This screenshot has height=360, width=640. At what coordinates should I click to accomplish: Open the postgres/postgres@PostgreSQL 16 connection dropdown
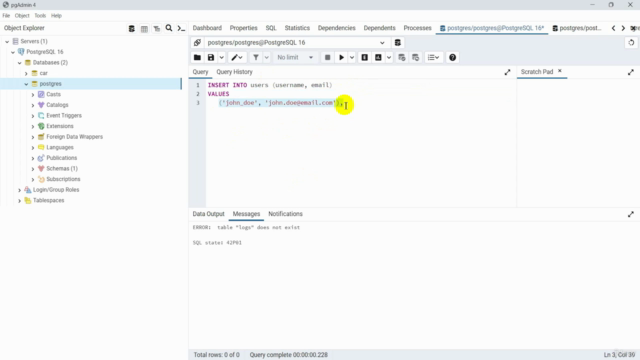(296, 42)
